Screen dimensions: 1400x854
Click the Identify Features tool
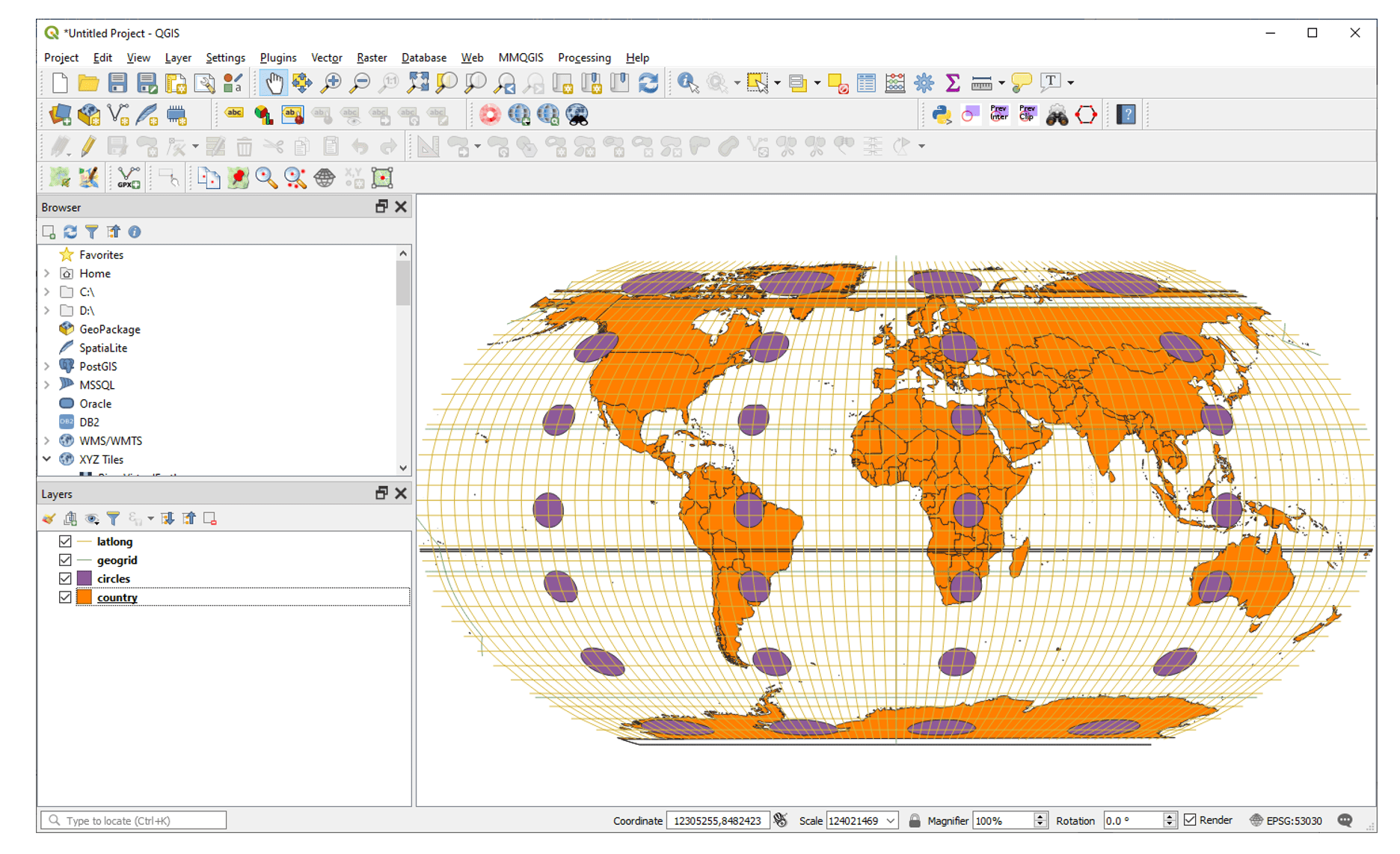tap(687, 83)
